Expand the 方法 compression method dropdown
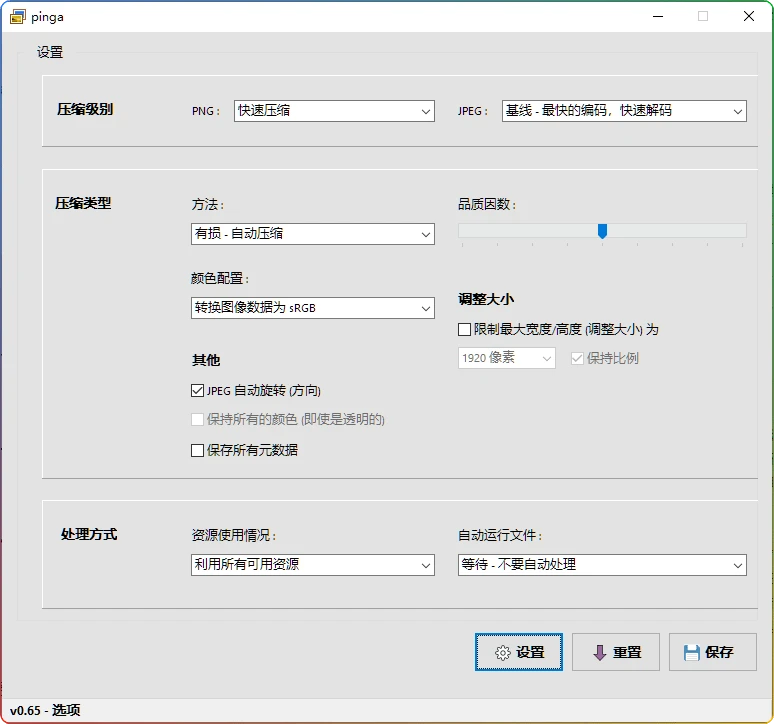This screenshot has height=724, width=774. tap(312, 234)
